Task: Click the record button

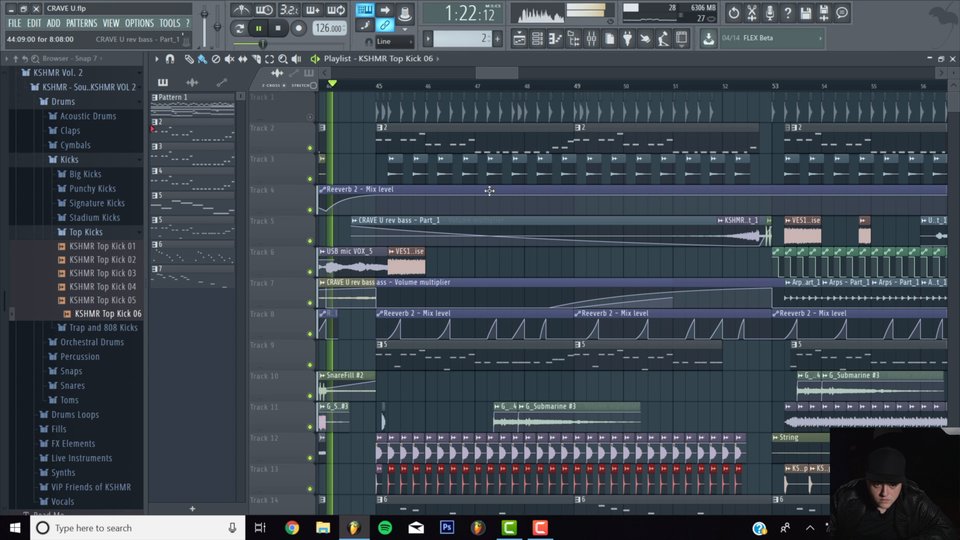Action: [x=298, y=28]
